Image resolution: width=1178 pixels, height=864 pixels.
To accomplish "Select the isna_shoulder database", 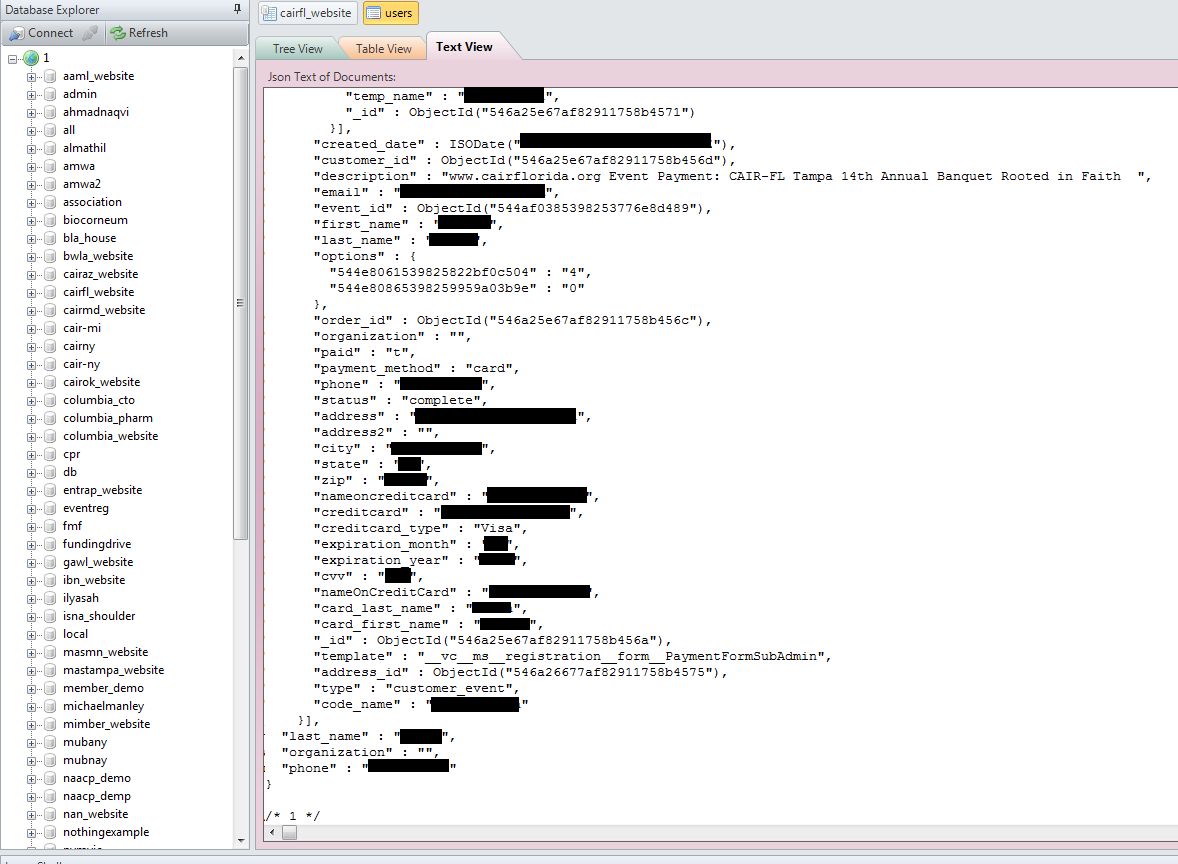I will [x=98, y=616].
